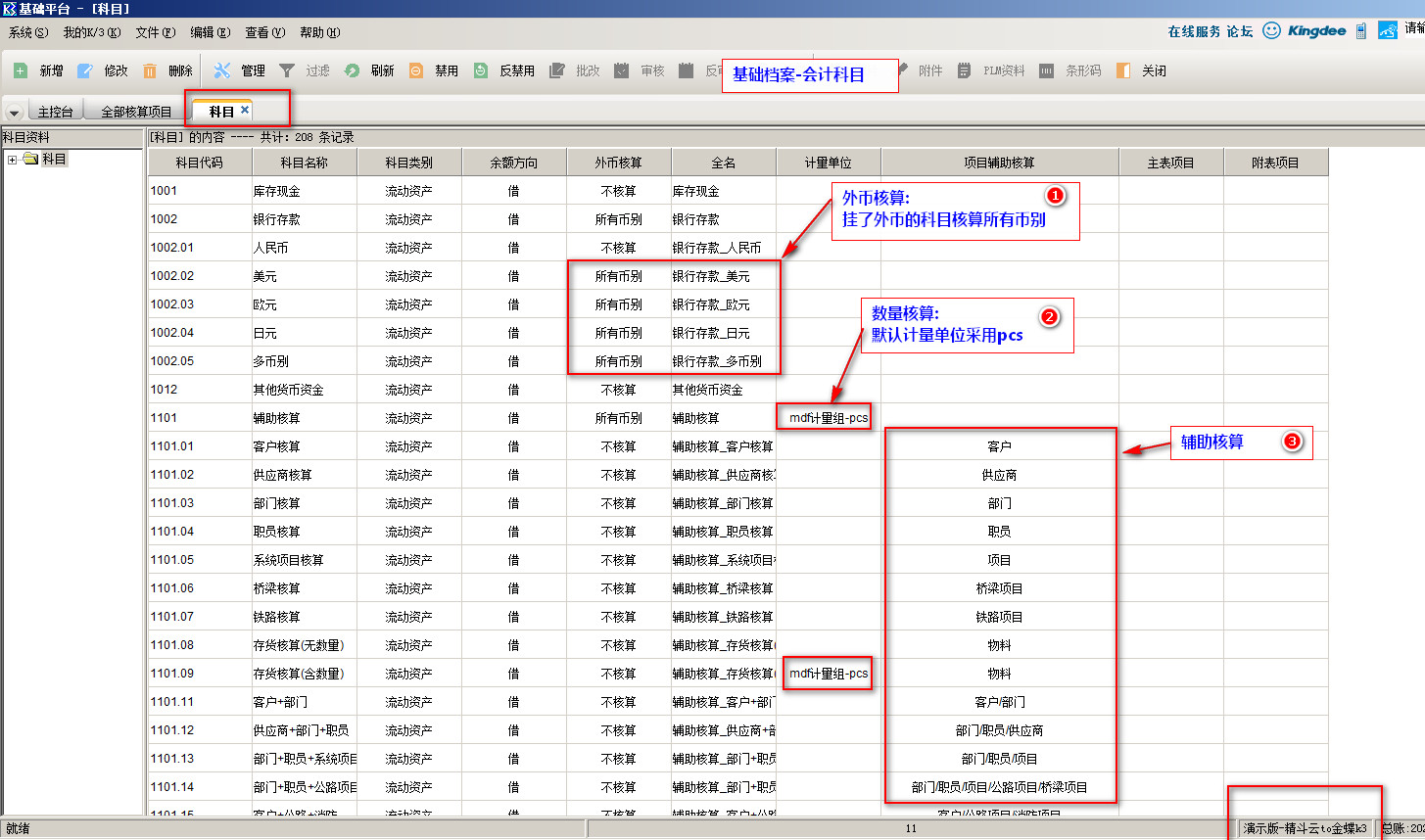
Task: Click the smiley face icon near Kingdee
Action: click(1271, 30)
